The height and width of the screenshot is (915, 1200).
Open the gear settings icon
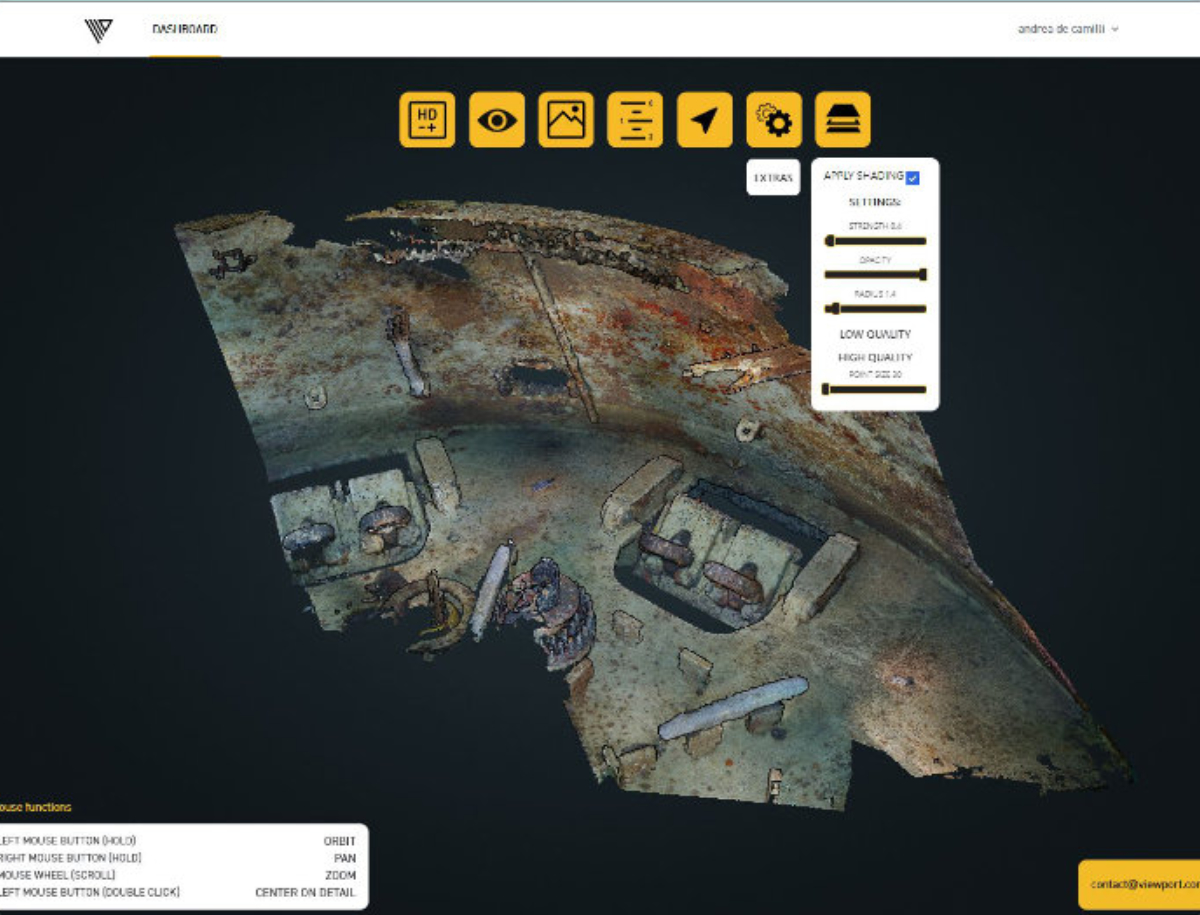click(x=774, y=120)
